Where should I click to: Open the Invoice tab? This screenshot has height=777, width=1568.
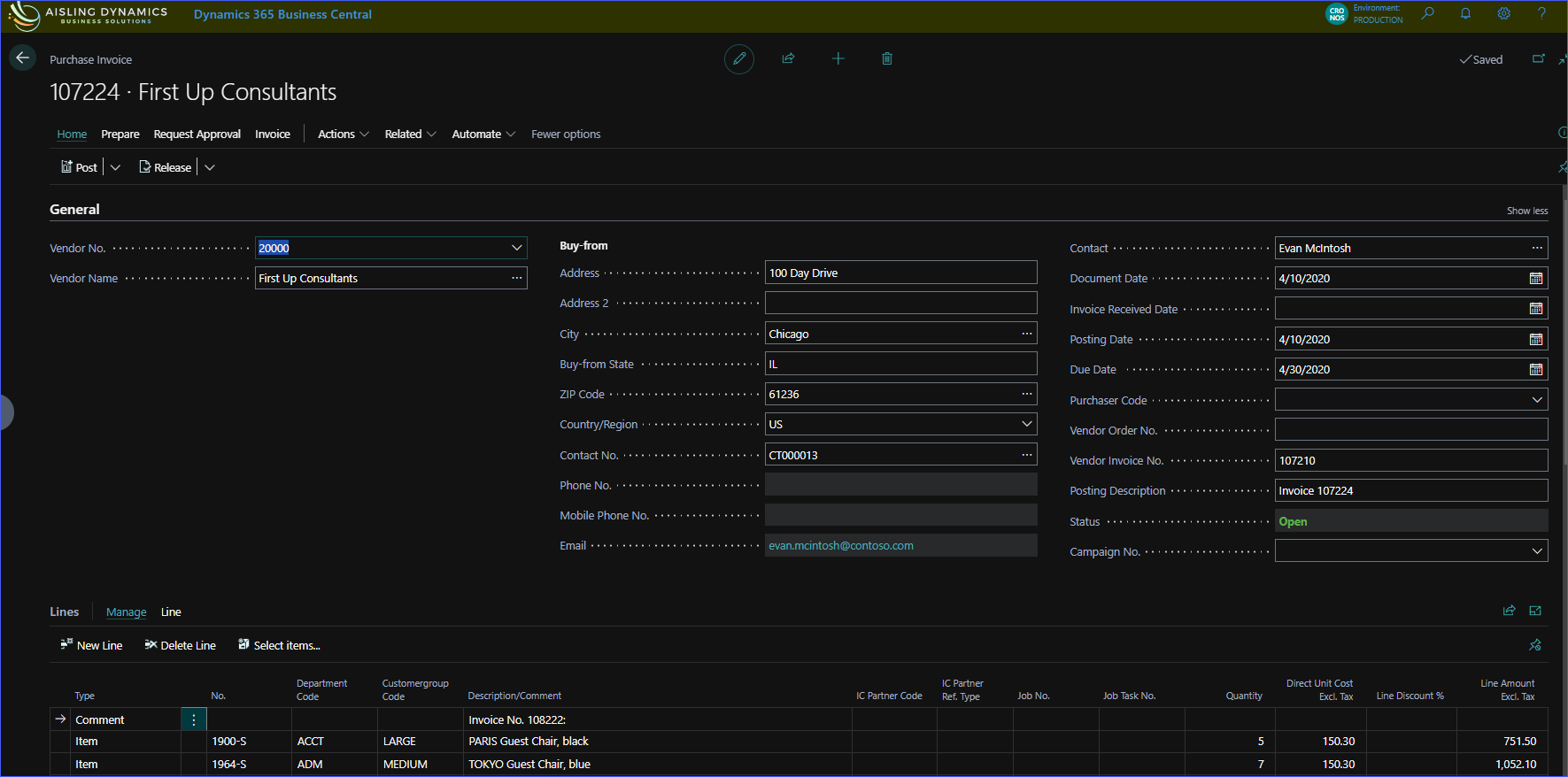point(273,135)
